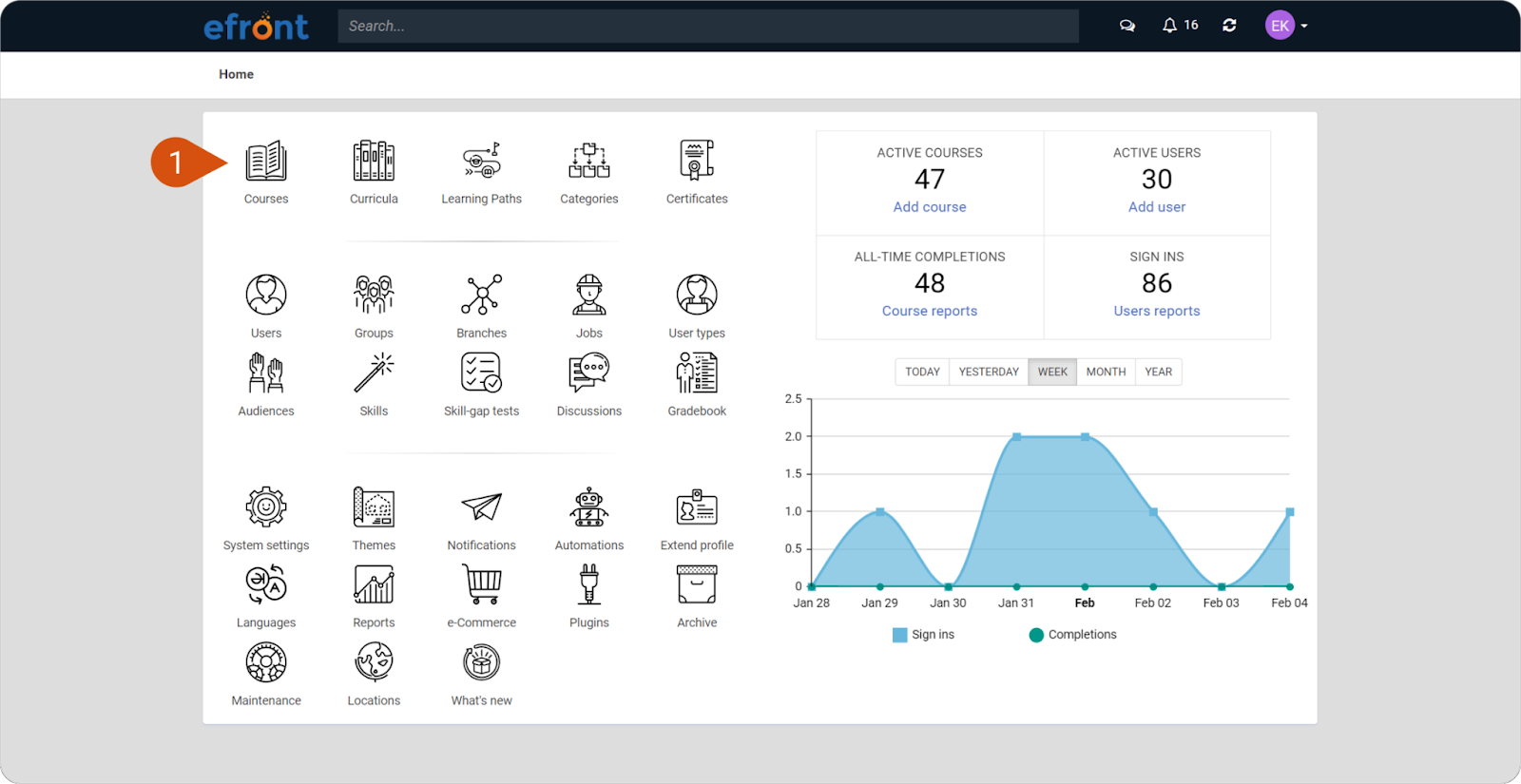This screenshot has width=1521, height=784.
Task: Open the Users reports link
Action: [1157, 311]
